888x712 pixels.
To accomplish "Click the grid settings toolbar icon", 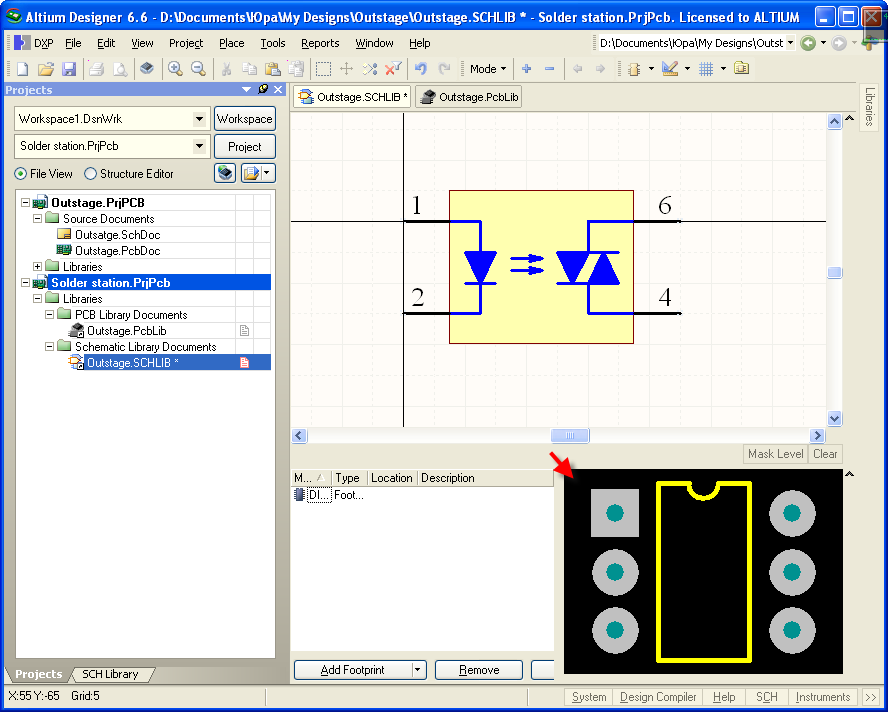I will point(706,69).
